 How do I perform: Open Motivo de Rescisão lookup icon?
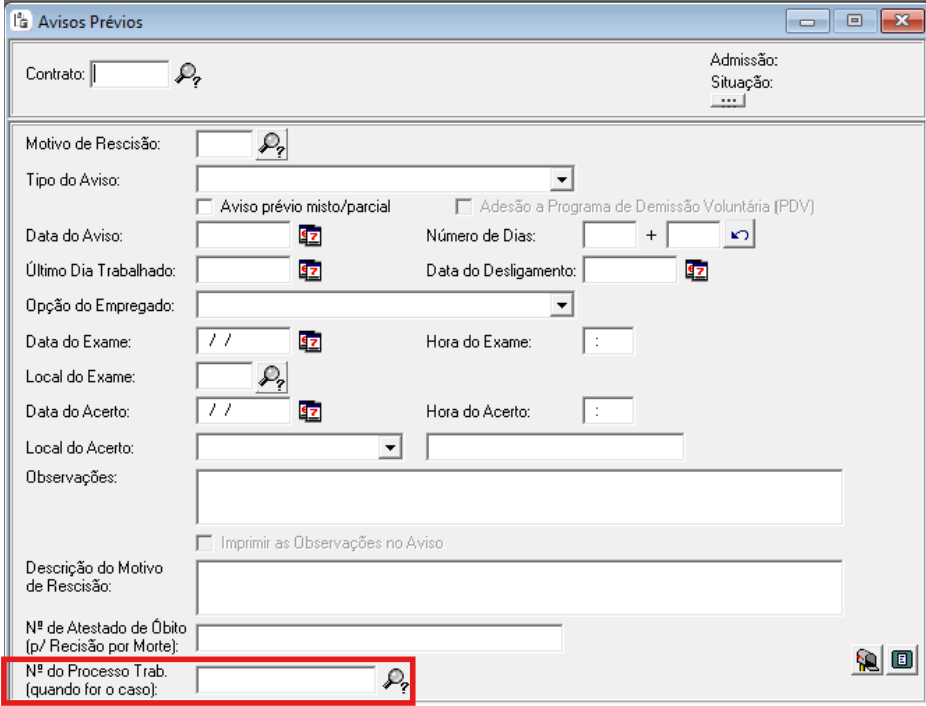click(272, 144)
